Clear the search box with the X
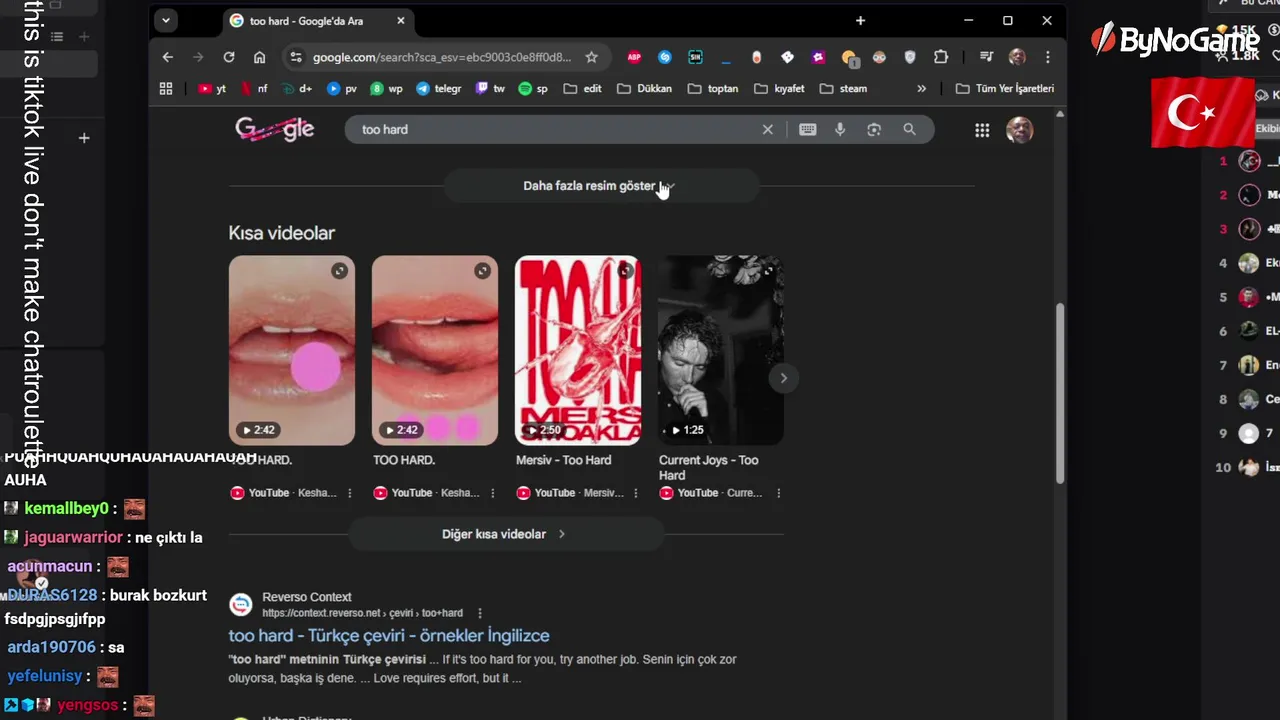 click(x=768, y=129)
